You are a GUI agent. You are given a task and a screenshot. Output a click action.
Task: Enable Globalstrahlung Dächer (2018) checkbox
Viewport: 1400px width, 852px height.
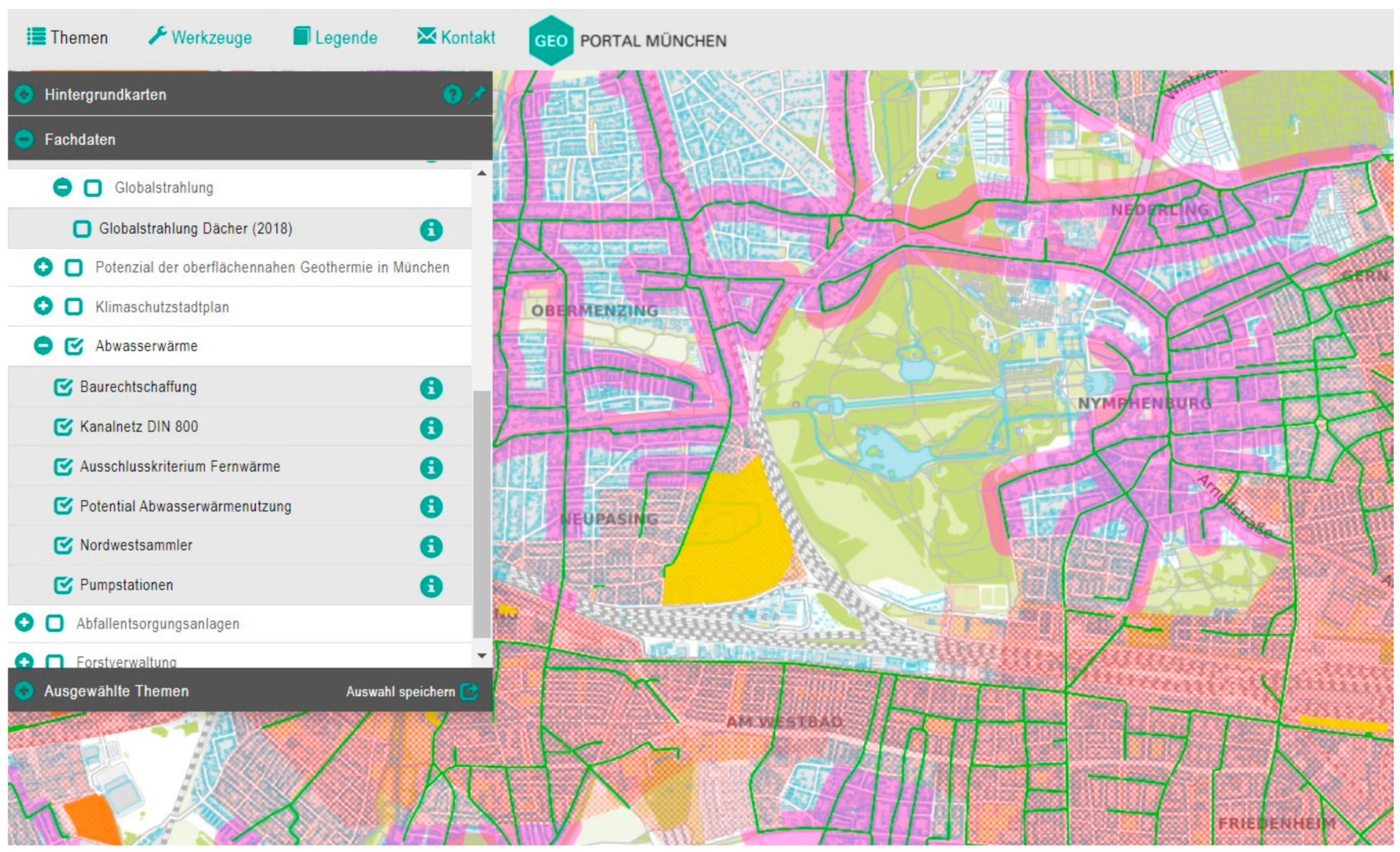click(x=82, y=229)
